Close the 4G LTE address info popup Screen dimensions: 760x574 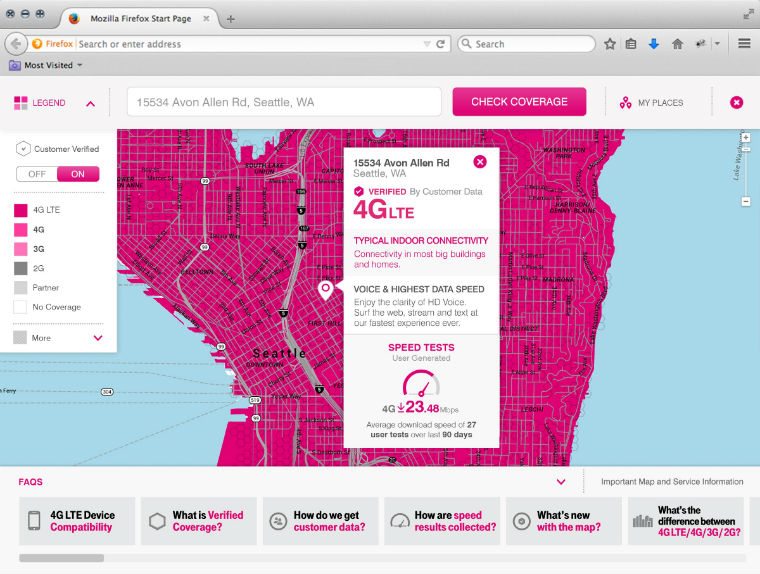pos(479,162)
